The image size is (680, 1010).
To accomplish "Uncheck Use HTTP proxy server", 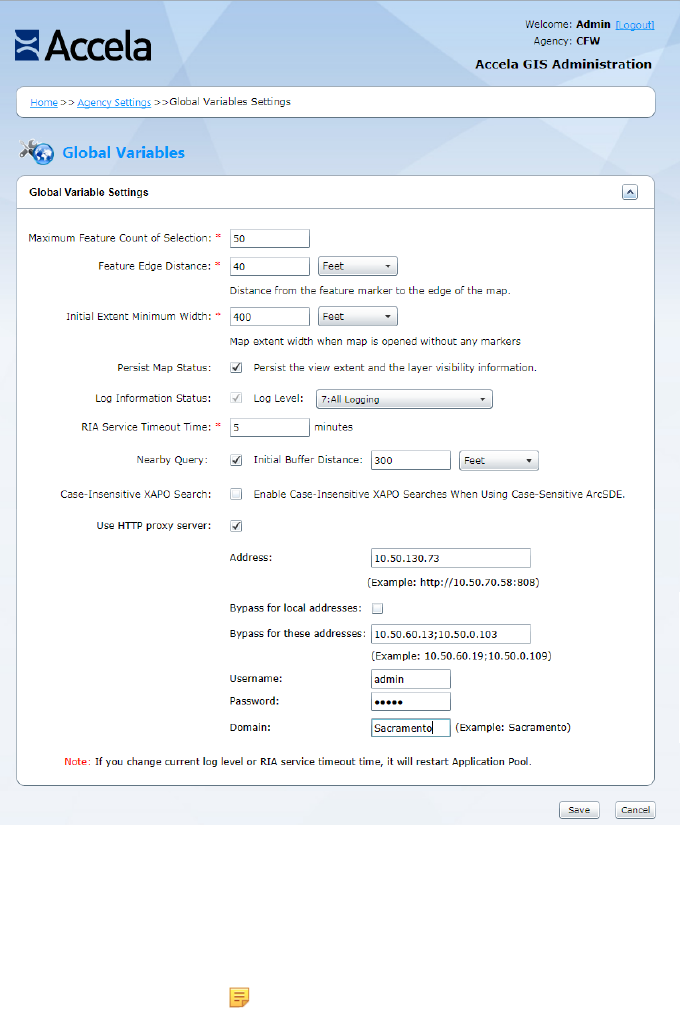I will tap(236, 525).
